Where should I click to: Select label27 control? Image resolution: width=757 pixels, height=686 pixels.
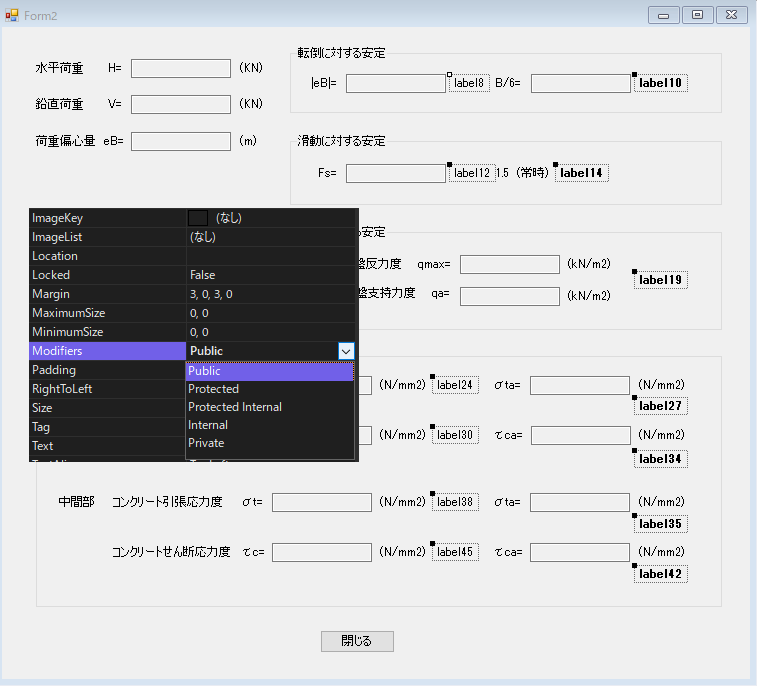[660, 406]
